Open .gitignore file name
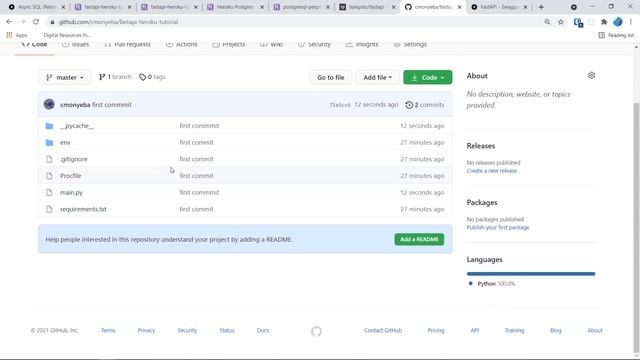The image size is (640, 360). tap(74, 159)
